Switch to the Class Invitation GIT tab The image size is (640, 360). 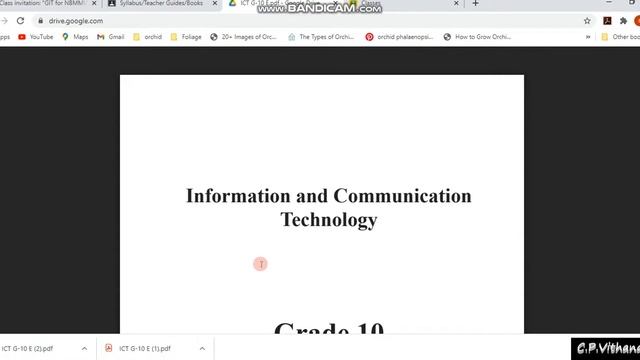click(43, 3)
